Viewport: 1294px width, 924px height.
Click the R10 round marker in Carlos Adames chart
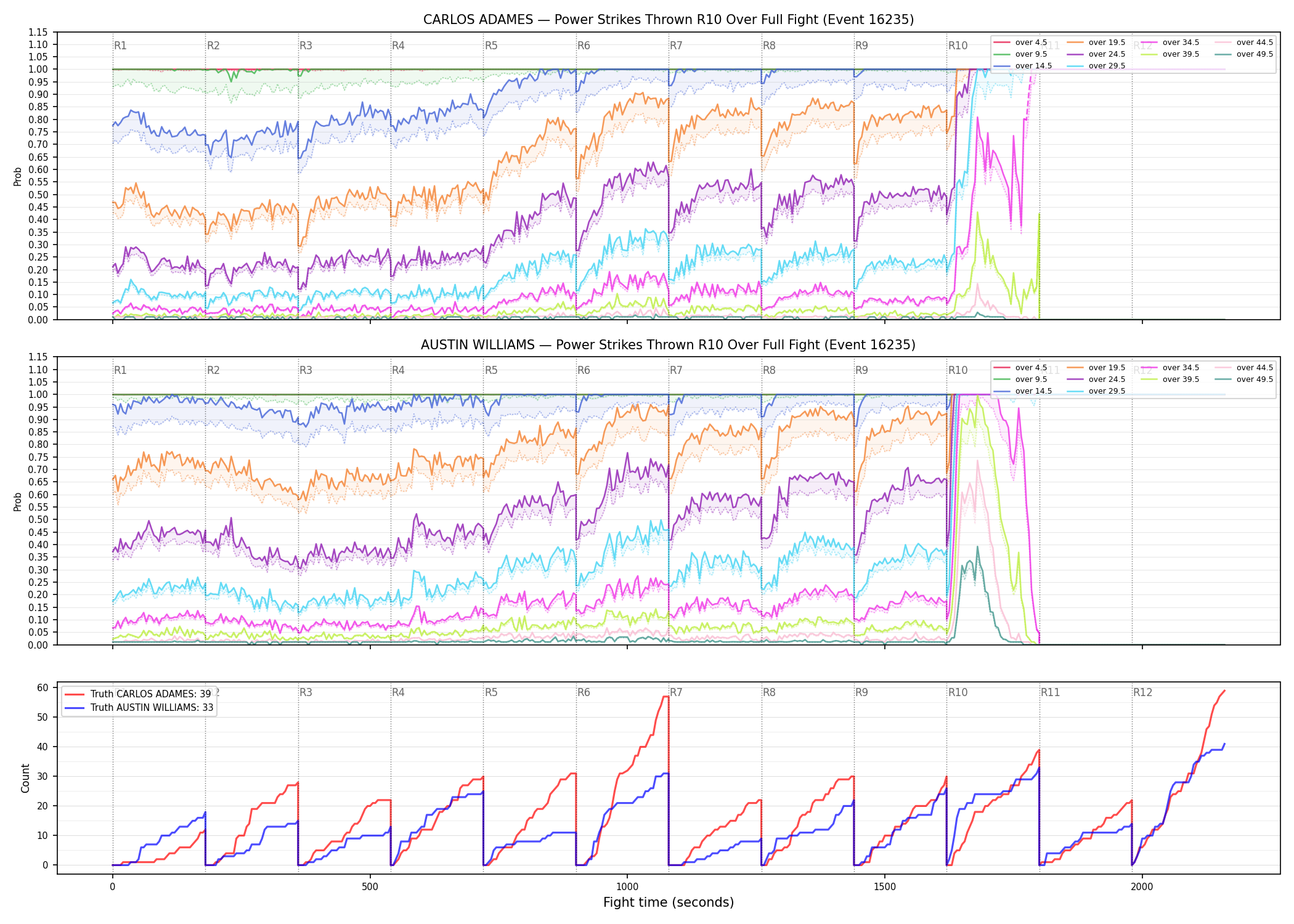coord(958,46)
